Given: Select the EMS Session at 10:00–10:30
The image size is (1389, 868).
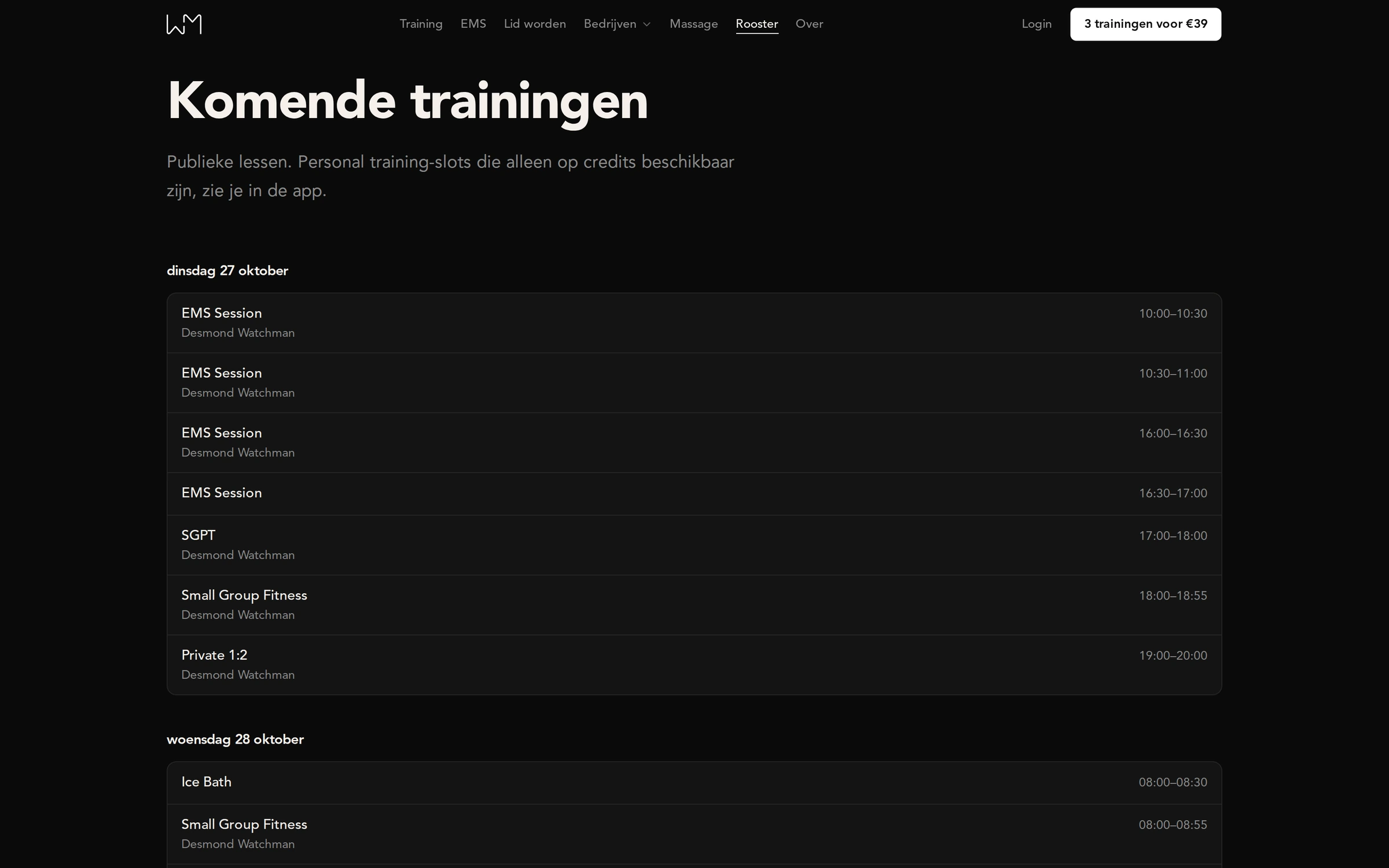Looking at the screenshot, I should (x=694, y=323).
